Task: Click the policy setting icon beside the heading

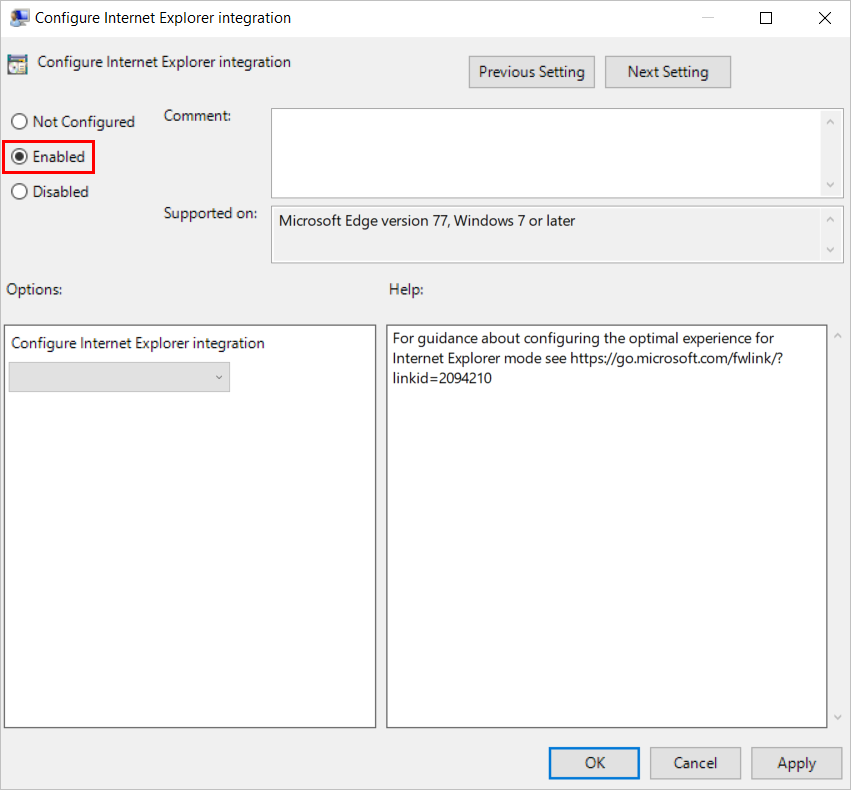Action: pyautogui.click(x=17, y=65)
